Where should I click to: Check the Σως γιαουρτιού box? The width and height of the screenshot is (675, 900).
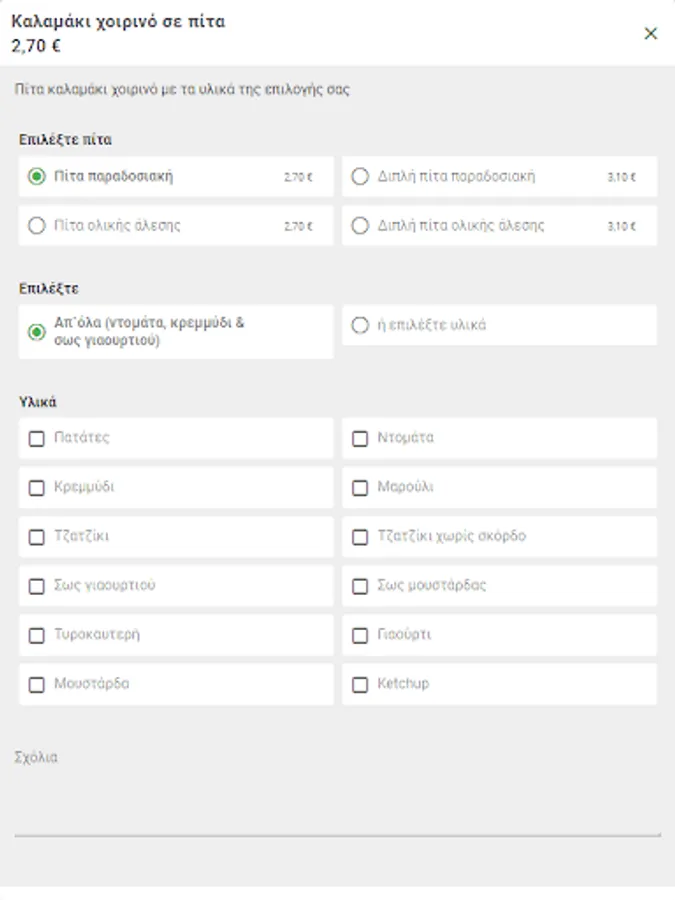click(37, 586)
